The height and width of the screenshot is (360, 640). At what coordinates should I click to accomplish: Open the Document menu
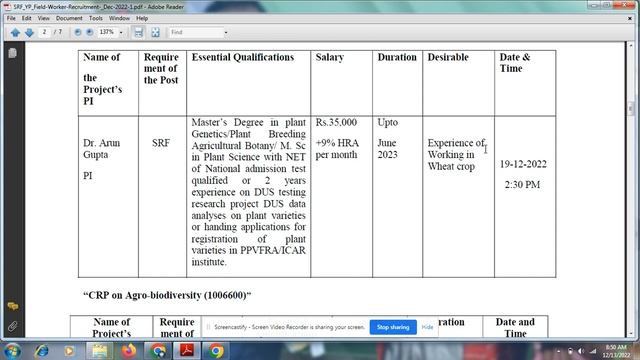pos(69,18)
